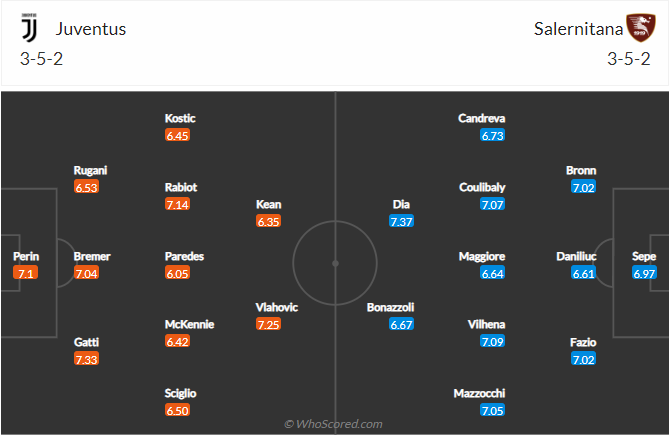
Task: Select Paredes' 6.05 rating badge
Action: pos(177,273)
